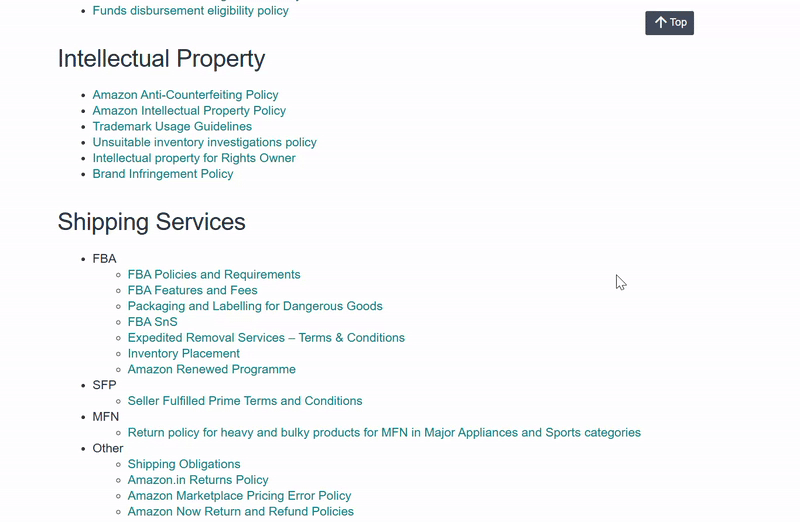This screenshot has width=800, height=522.
Task: View Amazon.in Returns Policy
Action: click(198, 480)
